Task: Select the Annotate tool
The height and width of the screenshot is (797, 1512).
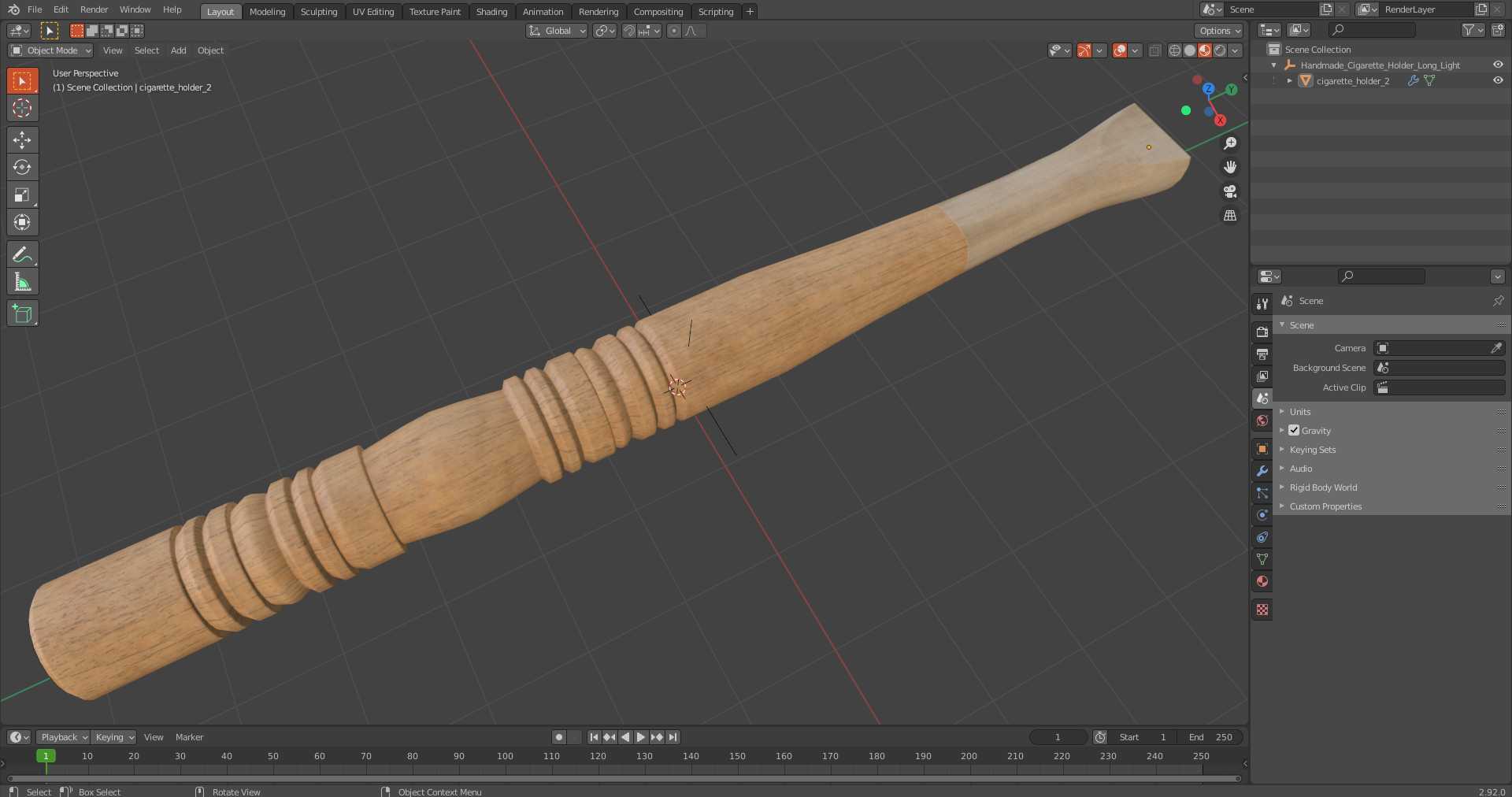Action: 22,254
